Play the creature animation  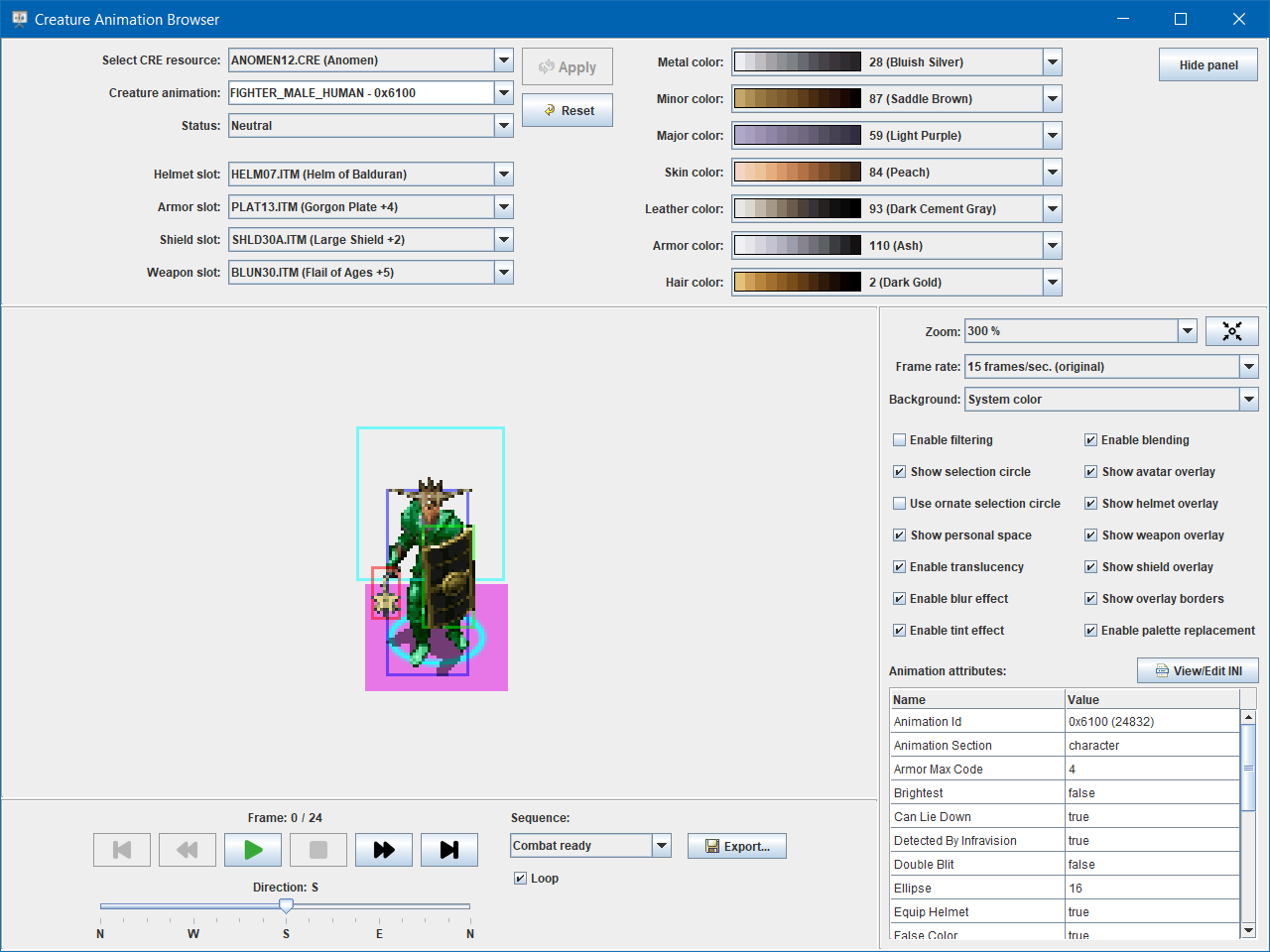253,850
